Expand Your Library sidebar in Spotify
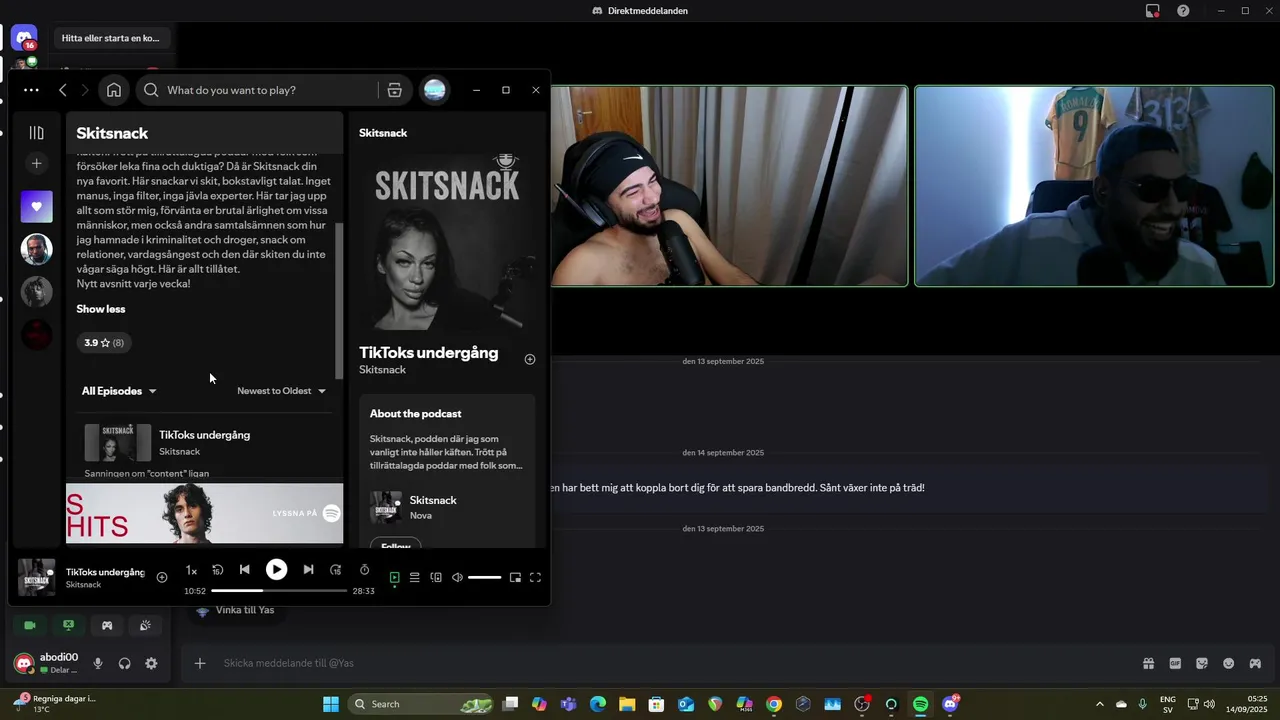Viewport: 1280px width, 720px height. pos(37,133)
